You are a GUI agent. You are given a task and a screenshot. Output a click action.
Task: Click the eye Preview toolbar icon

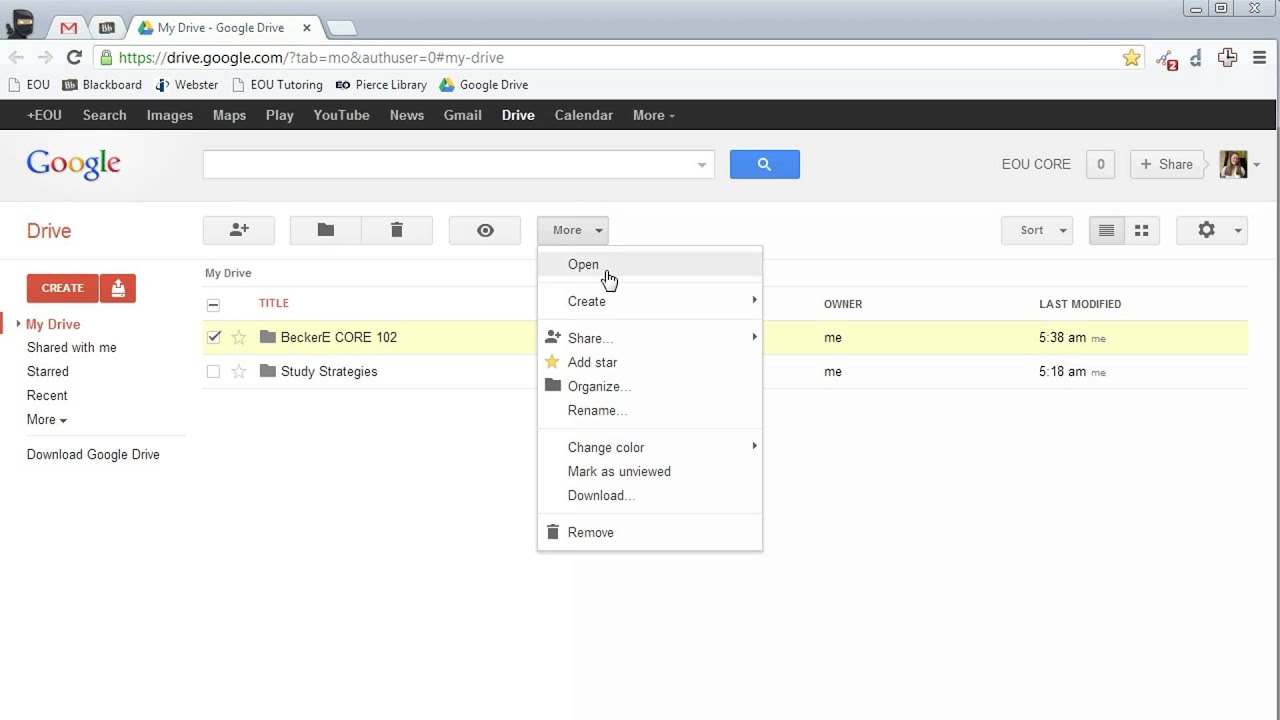point(485,230)
